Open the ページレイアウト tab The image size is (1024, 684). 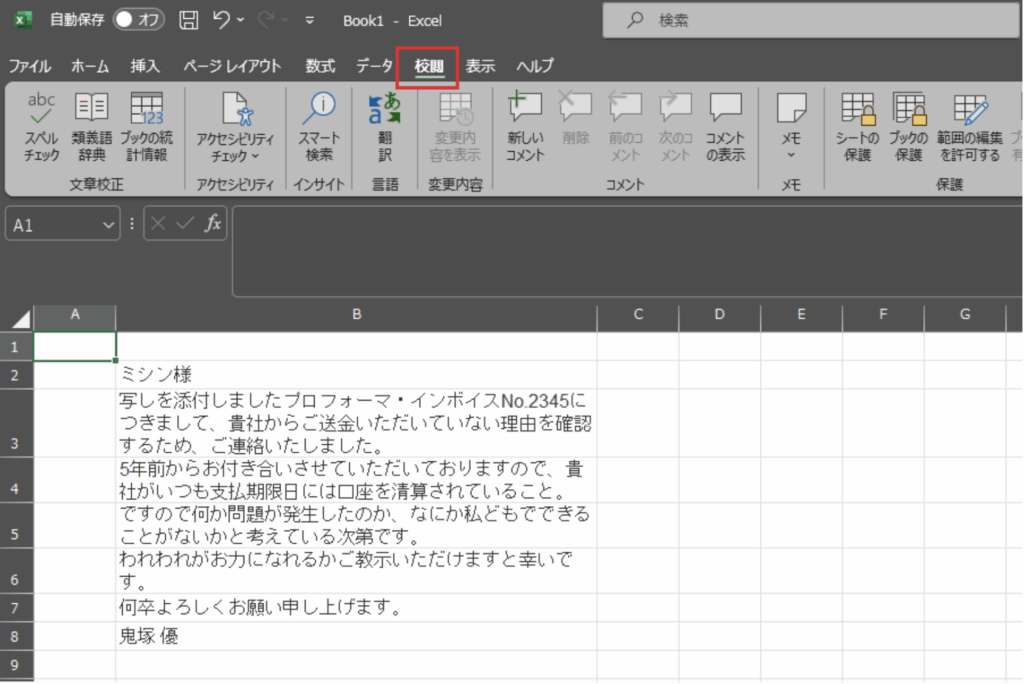(232, 66)
